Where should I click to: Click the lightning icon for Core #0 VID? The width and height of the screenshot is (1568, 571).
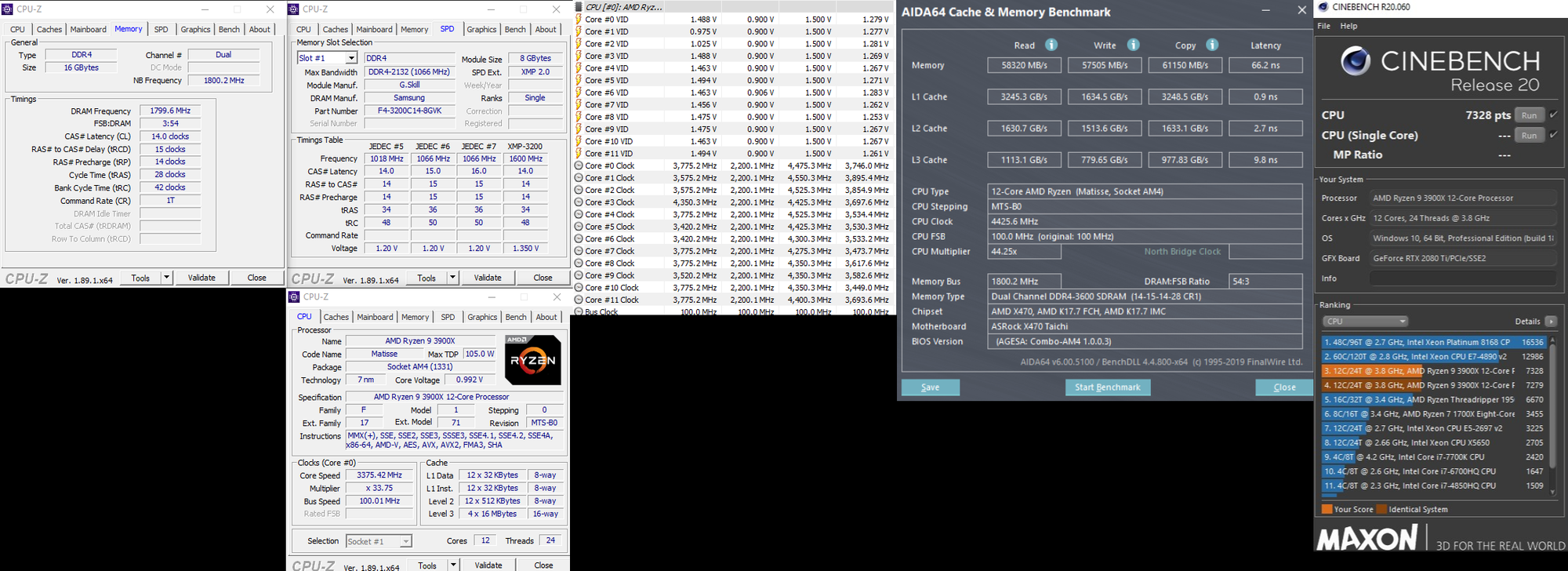pos(579,20)
